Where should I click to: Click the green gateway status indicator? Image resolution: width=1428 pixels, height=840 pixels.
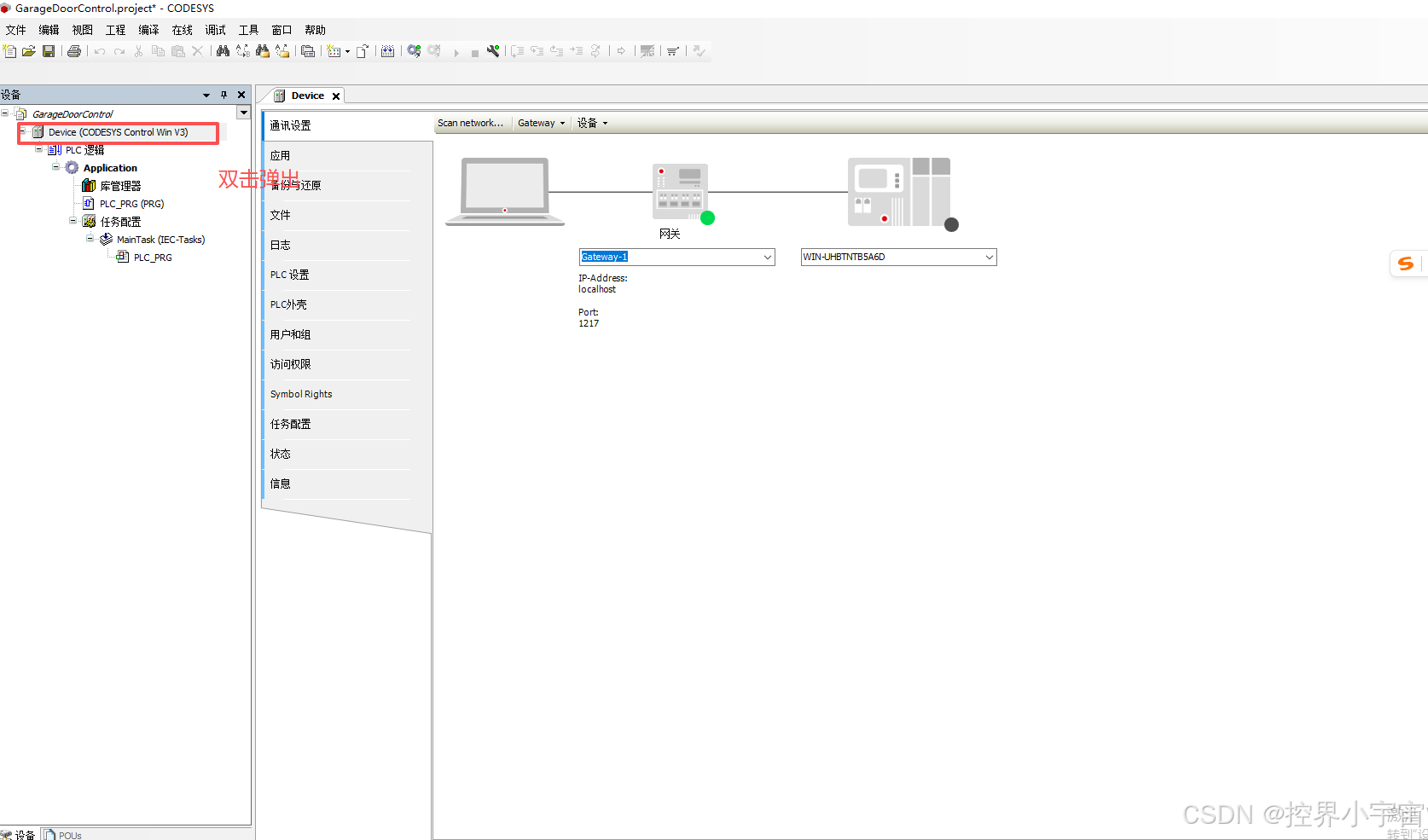[x=707, y=218]
